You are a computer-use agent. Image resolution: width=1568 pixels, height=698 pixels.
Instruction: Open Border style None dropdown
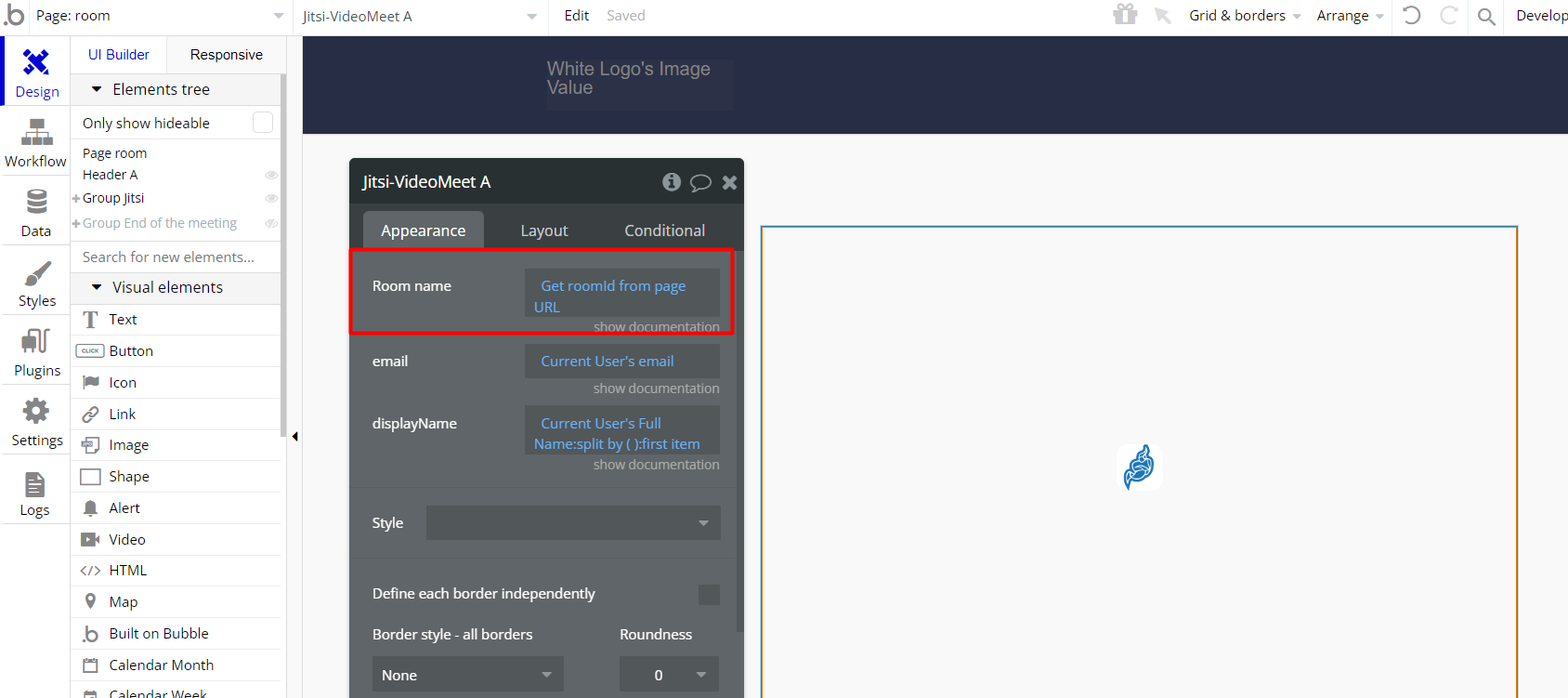[468, 675]
